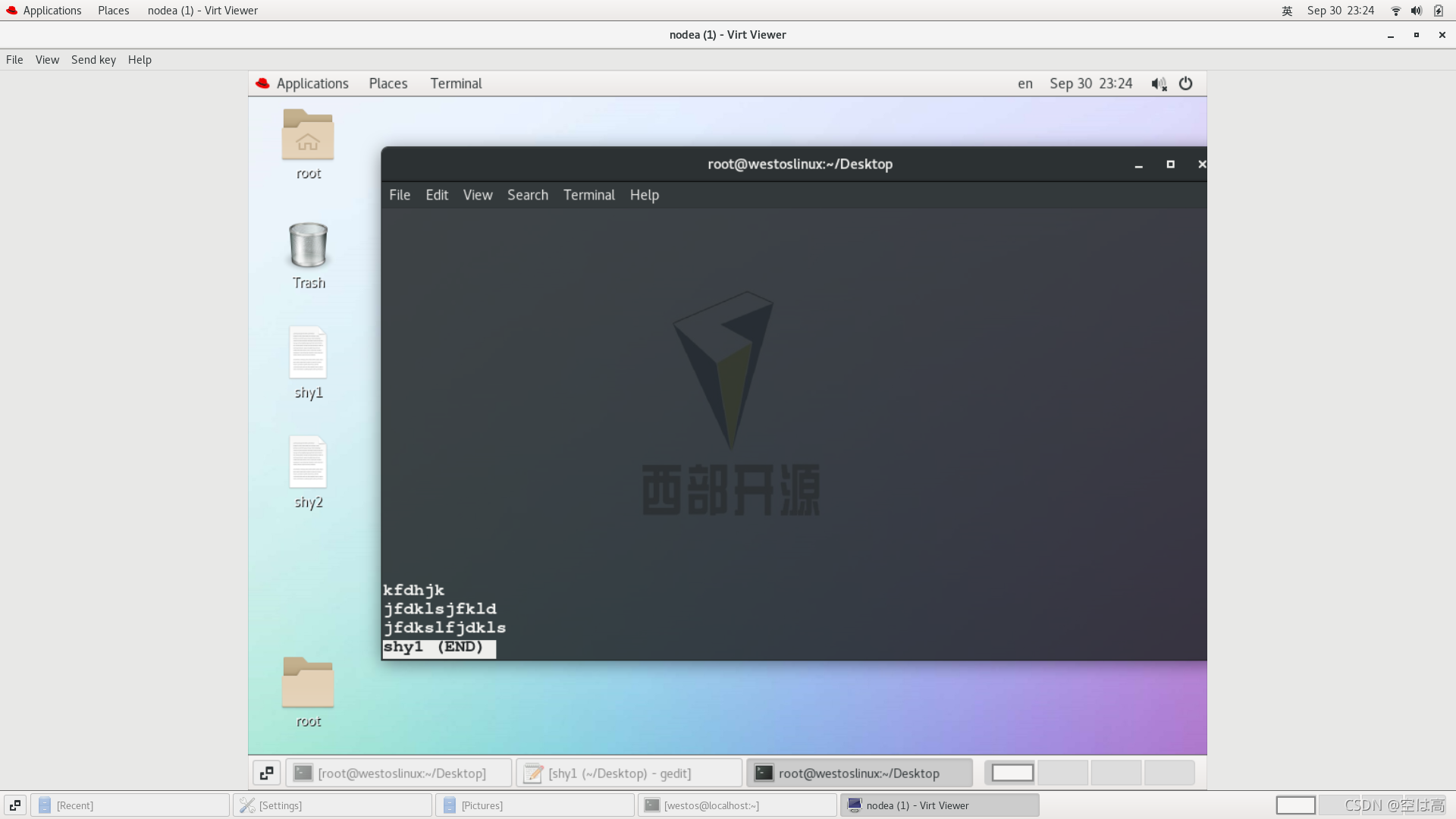Select first guest workspace in switcher
This screenshot has height=819, width=1456.
tap(1012, 773)
